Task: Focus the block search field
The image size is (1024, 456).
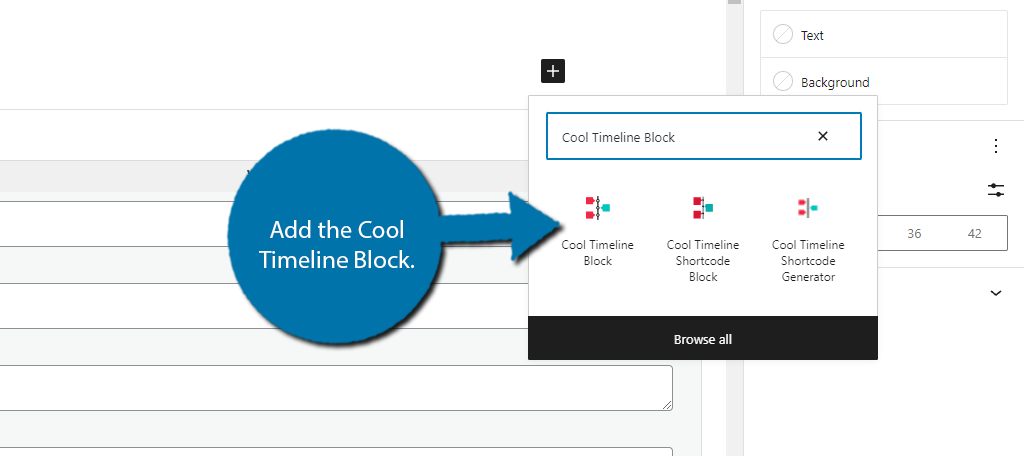Action: click(x=680, y=137)
